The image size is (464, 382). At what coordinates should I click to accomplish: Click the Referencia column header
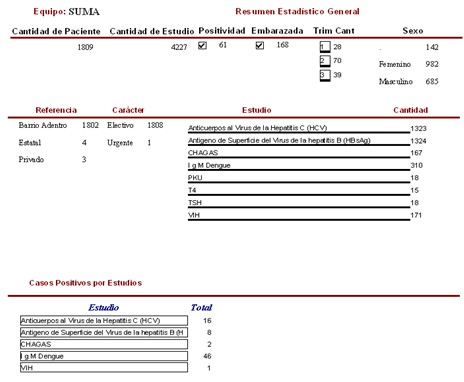[56, 110]
